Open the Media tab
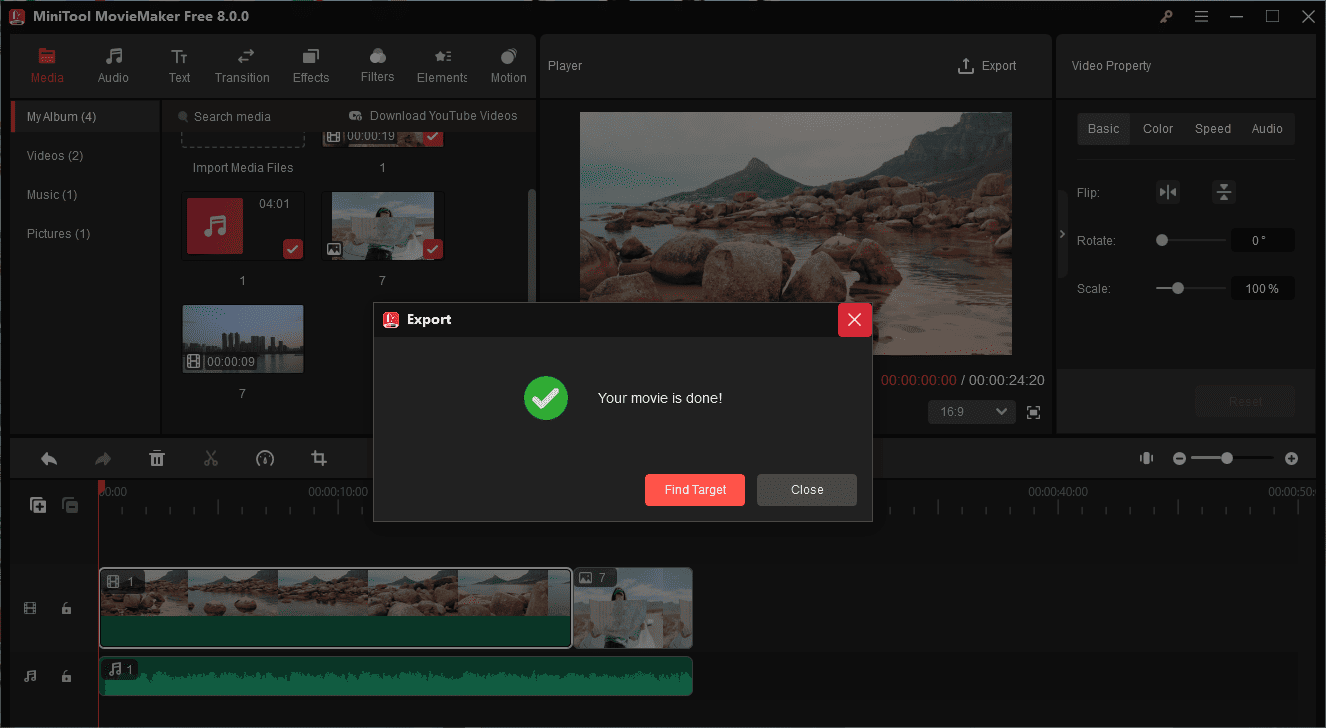Screen dimensions: 1326x728 click(47, 65)
